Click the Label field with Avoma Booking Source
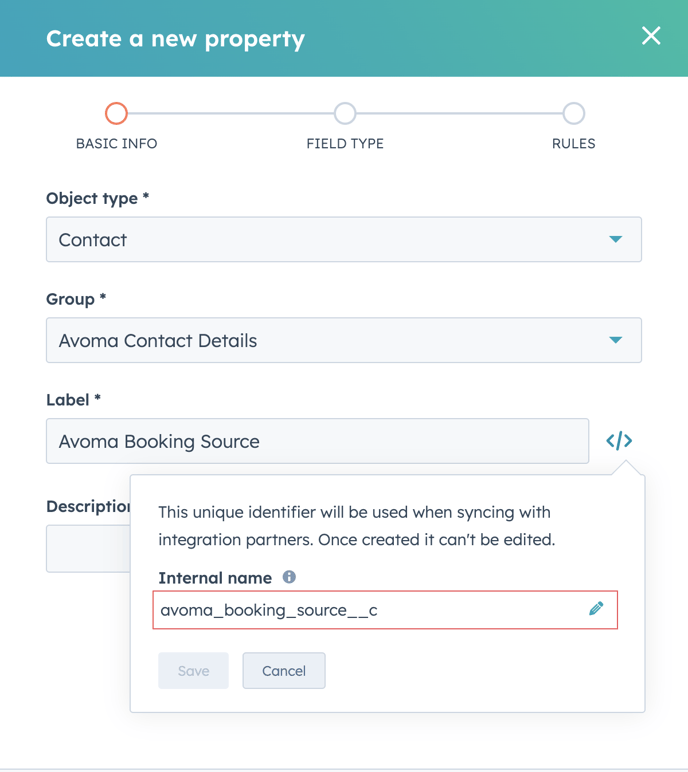Image resolution: width=688 pixels, height=772 pixels. pos(318,441)
